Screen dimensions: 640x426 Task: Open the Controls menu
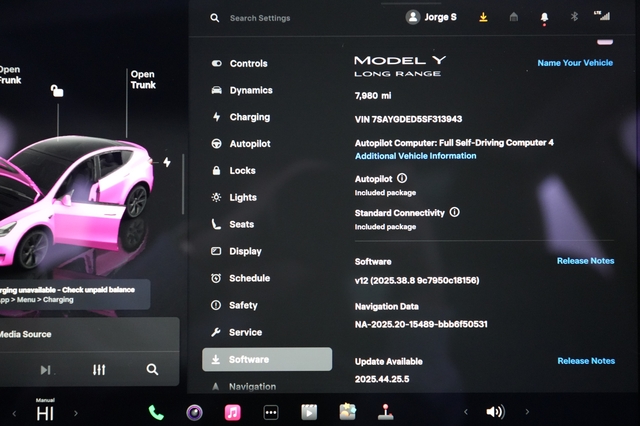240,63
